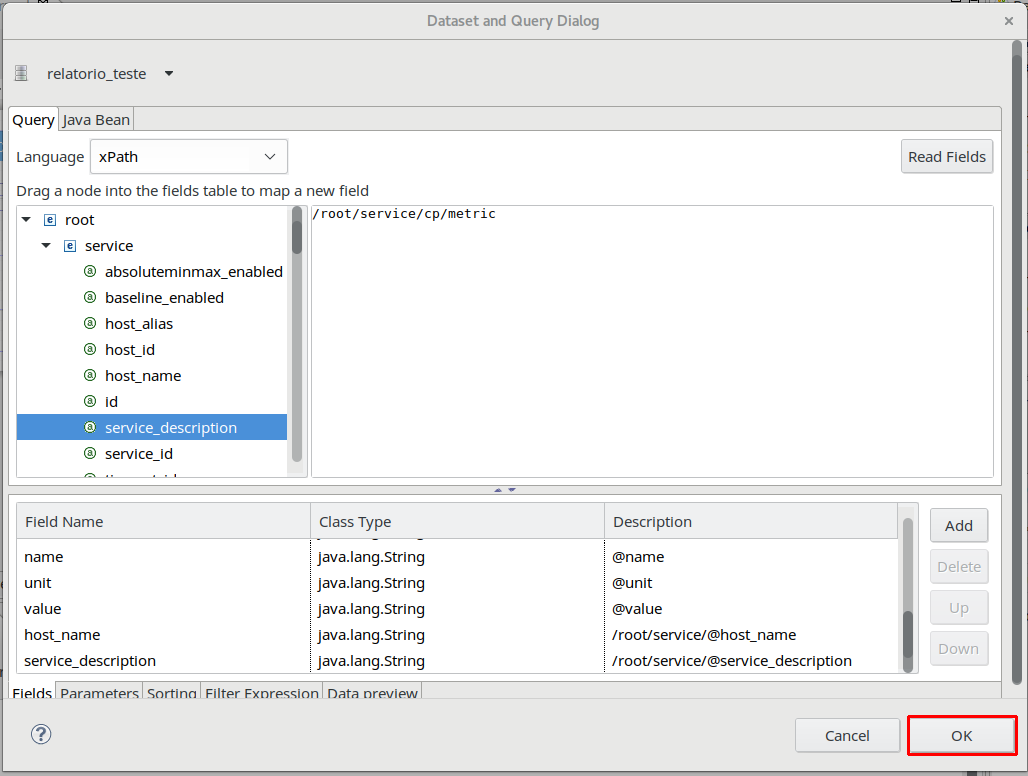Open the xPath language combo box
The height and width of the screenshot is (776, 1028).
coord(189,157)
